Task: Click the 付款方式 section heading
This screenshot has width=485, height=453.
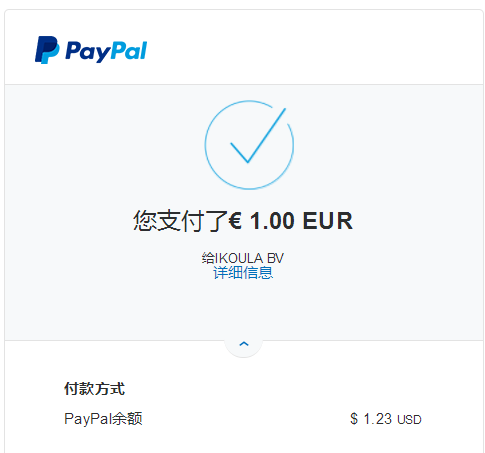Action: [x=94, y=389]
